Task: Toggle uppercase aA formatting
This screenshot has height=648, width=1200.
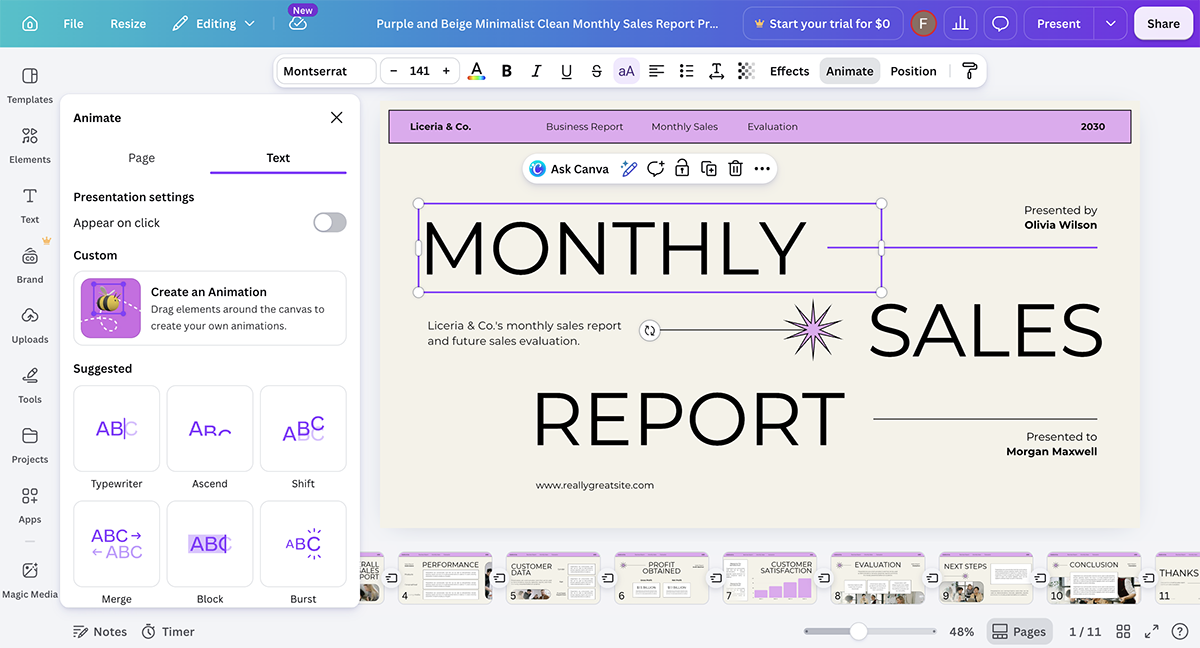Action: click(626, 71)
